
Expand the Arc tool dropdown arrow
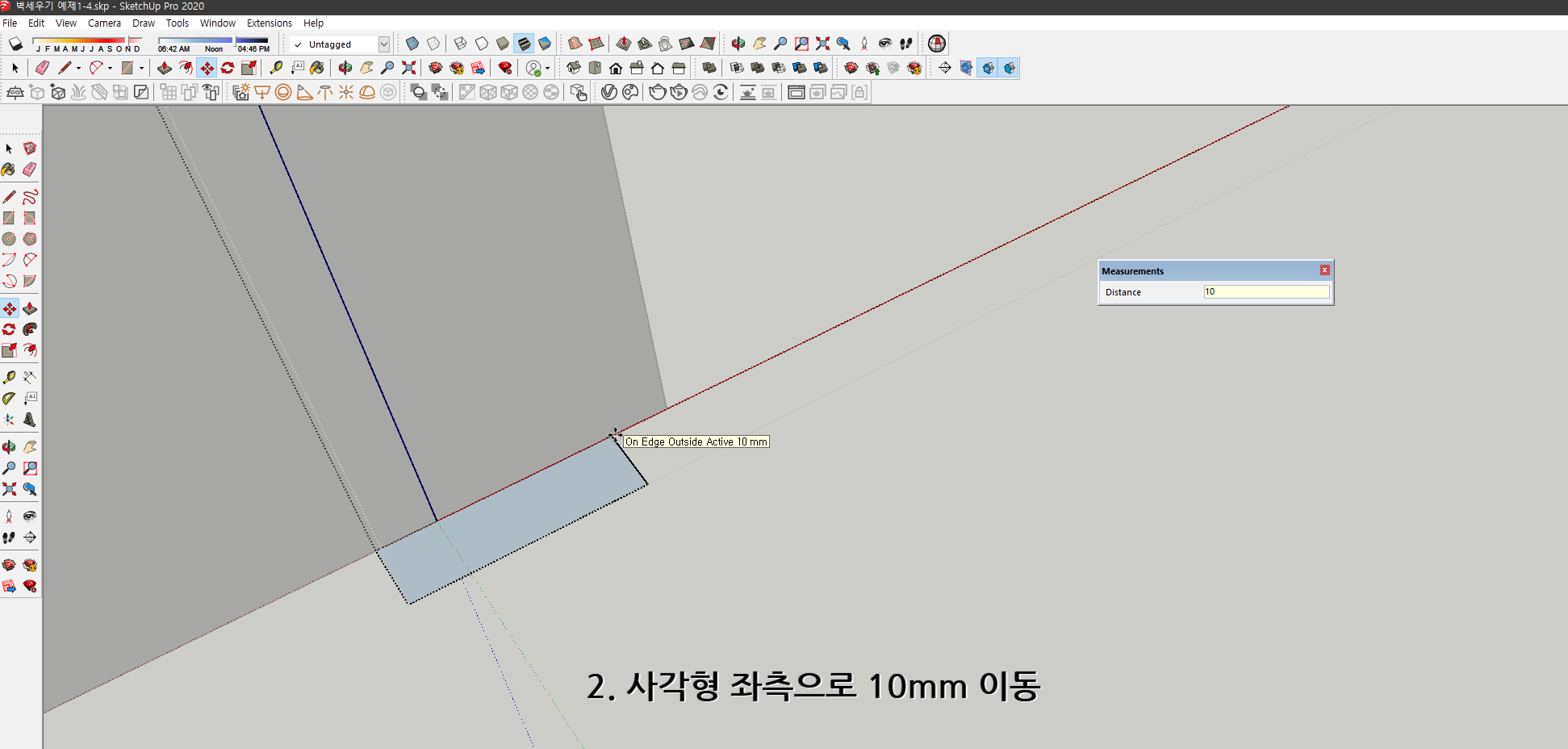click(x=110, y=68)
